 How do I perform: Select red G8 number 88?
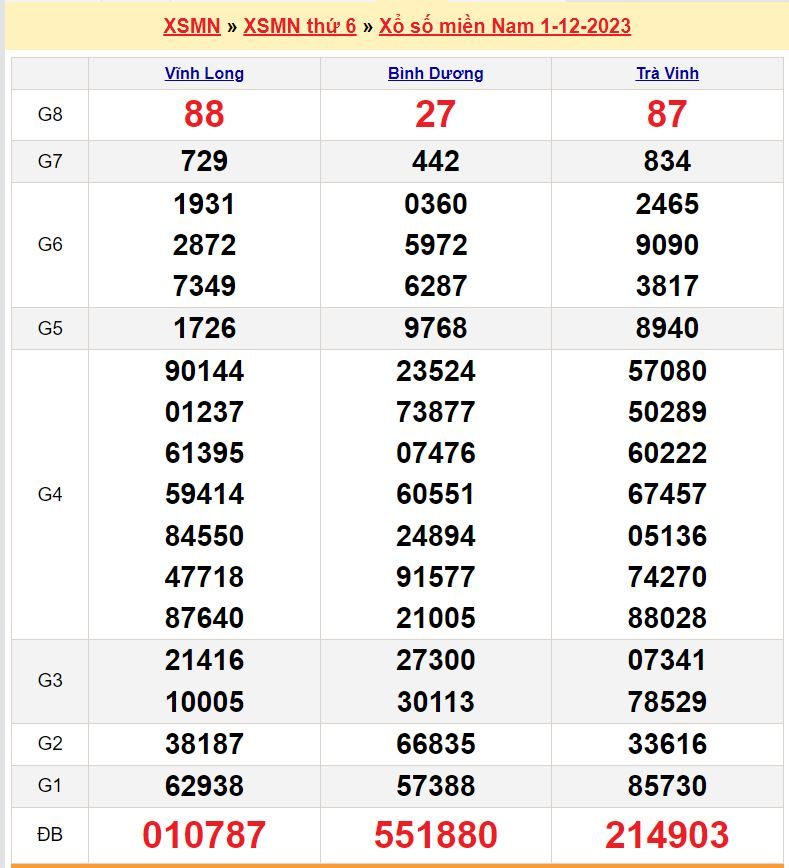(204, 114)
